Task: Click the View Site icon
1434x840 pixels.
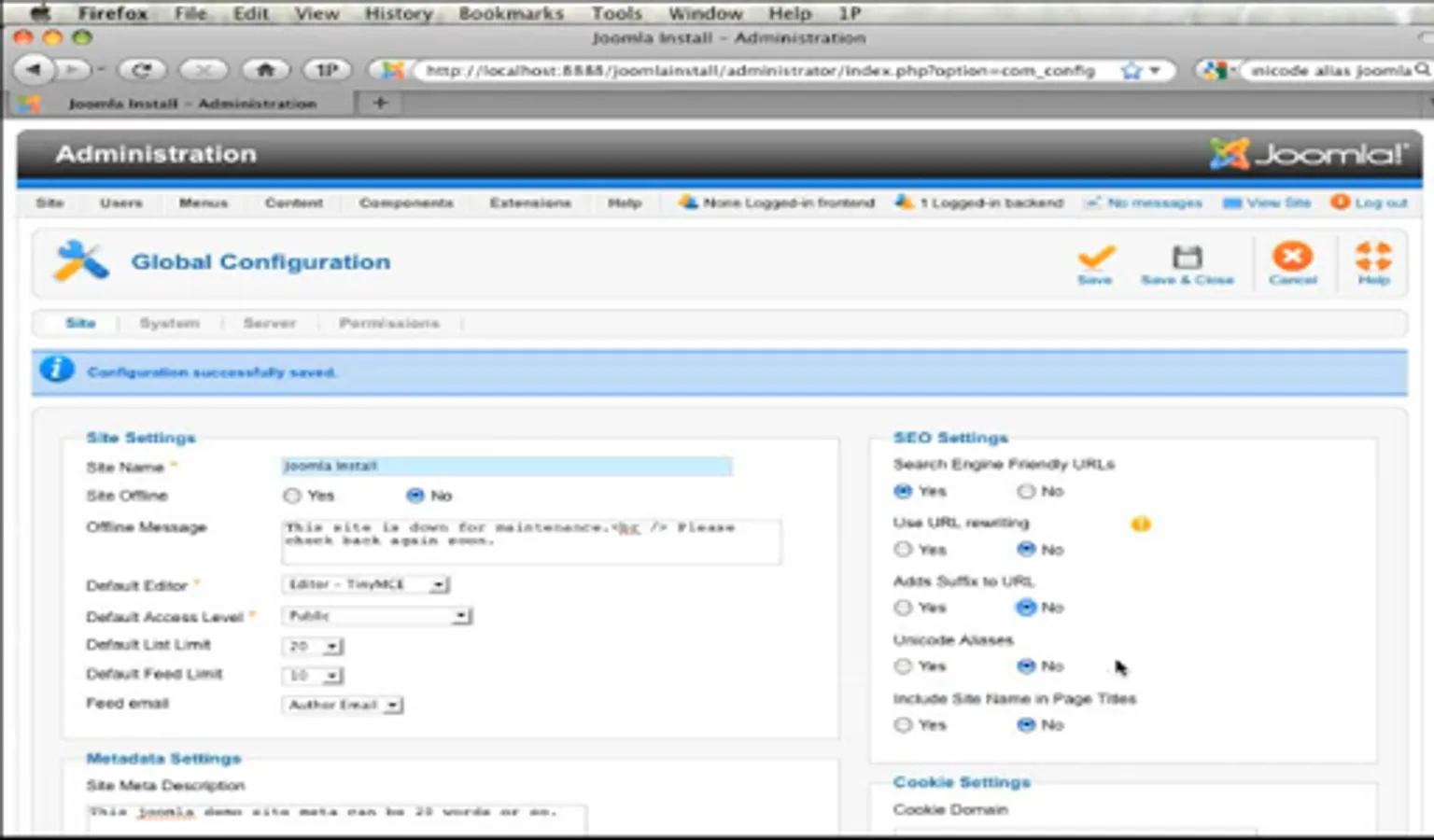Action: (1232, 203)
